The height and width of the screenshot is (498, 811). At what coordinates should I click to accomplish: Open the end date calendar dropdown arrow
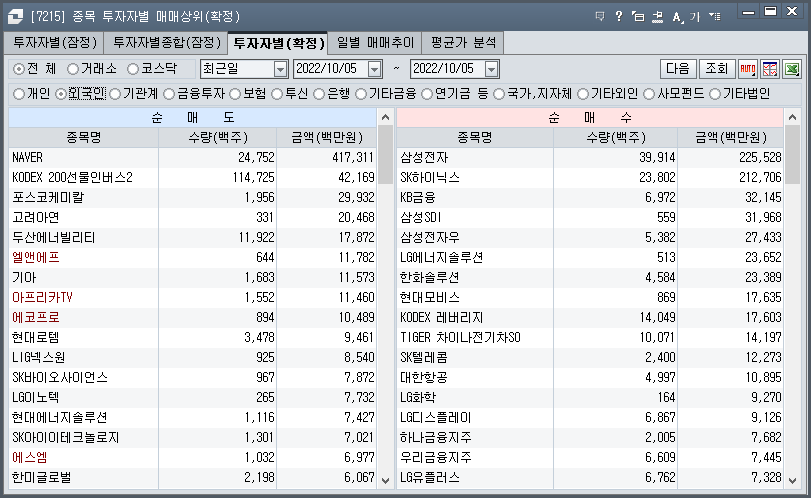pos(492,69)
